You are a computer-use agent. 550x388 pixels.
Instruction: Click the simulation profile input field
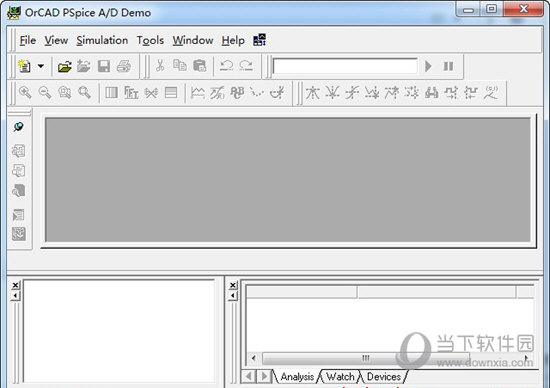point(345,66)
